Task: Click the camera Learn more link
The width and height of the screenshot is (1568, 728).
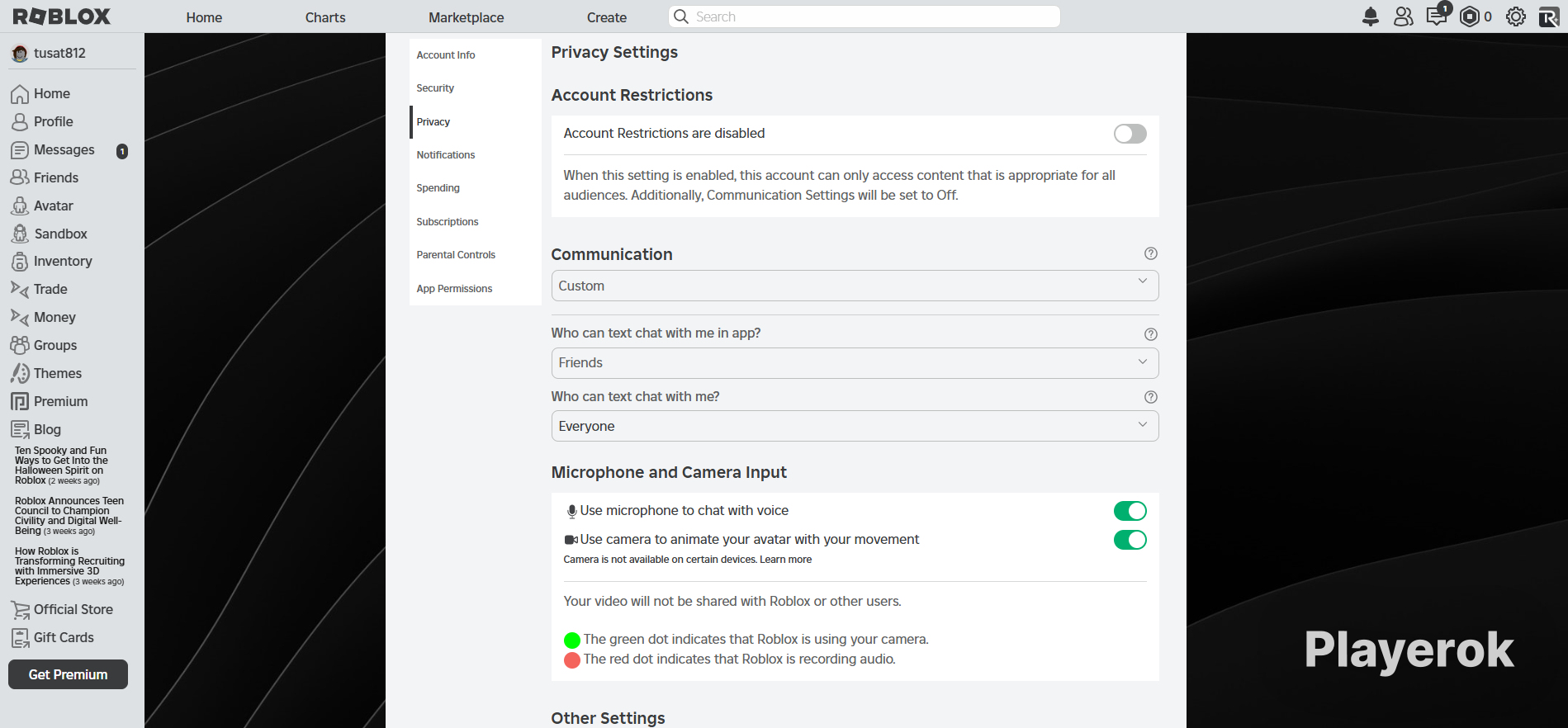Action: point(786,560)
